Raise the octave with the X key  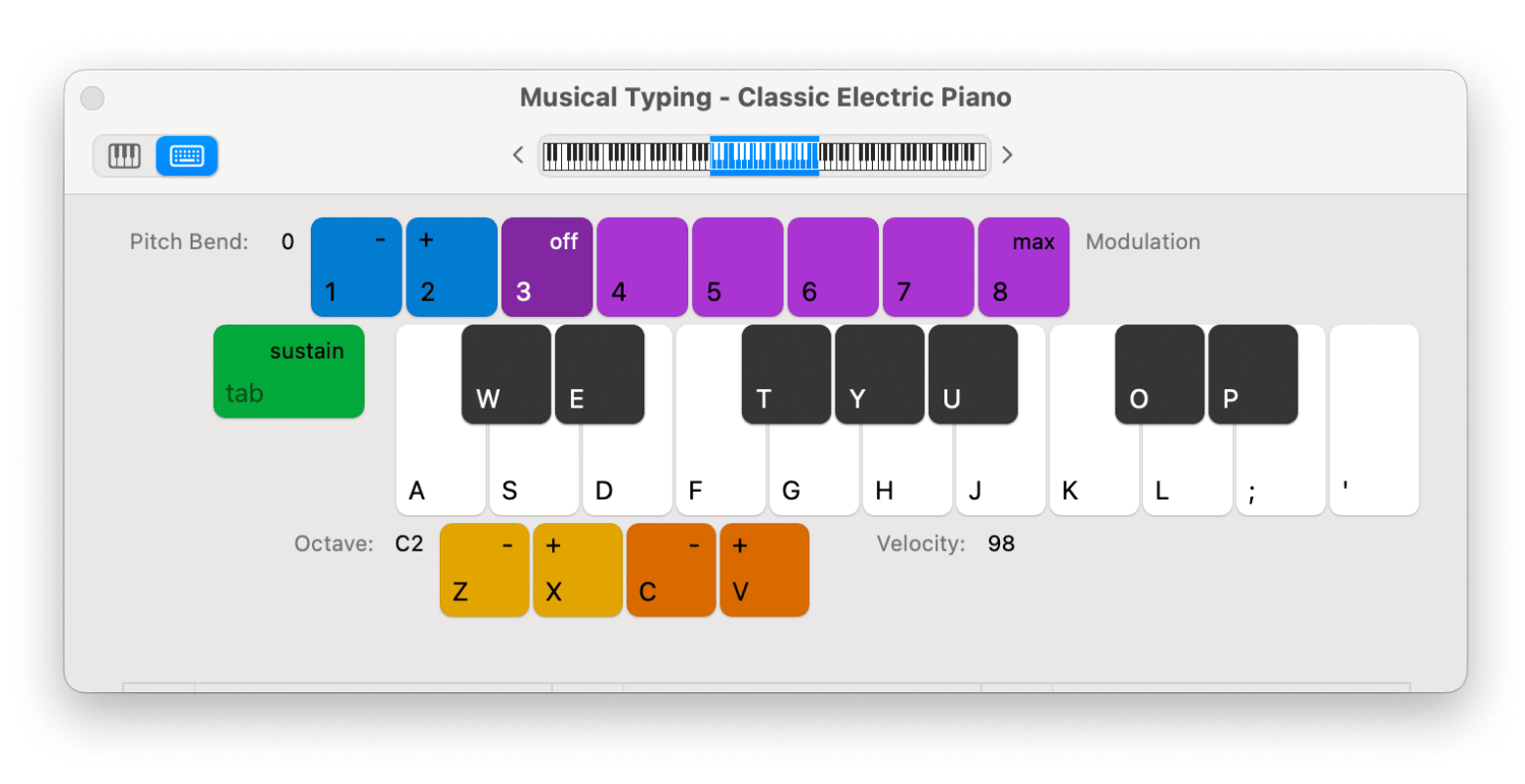coord(577,570)
